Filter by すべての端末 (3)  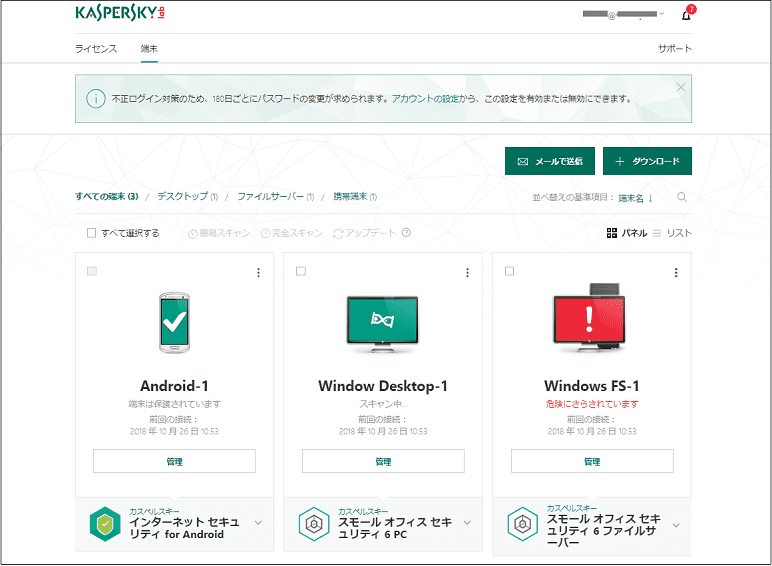pos(107,196)
